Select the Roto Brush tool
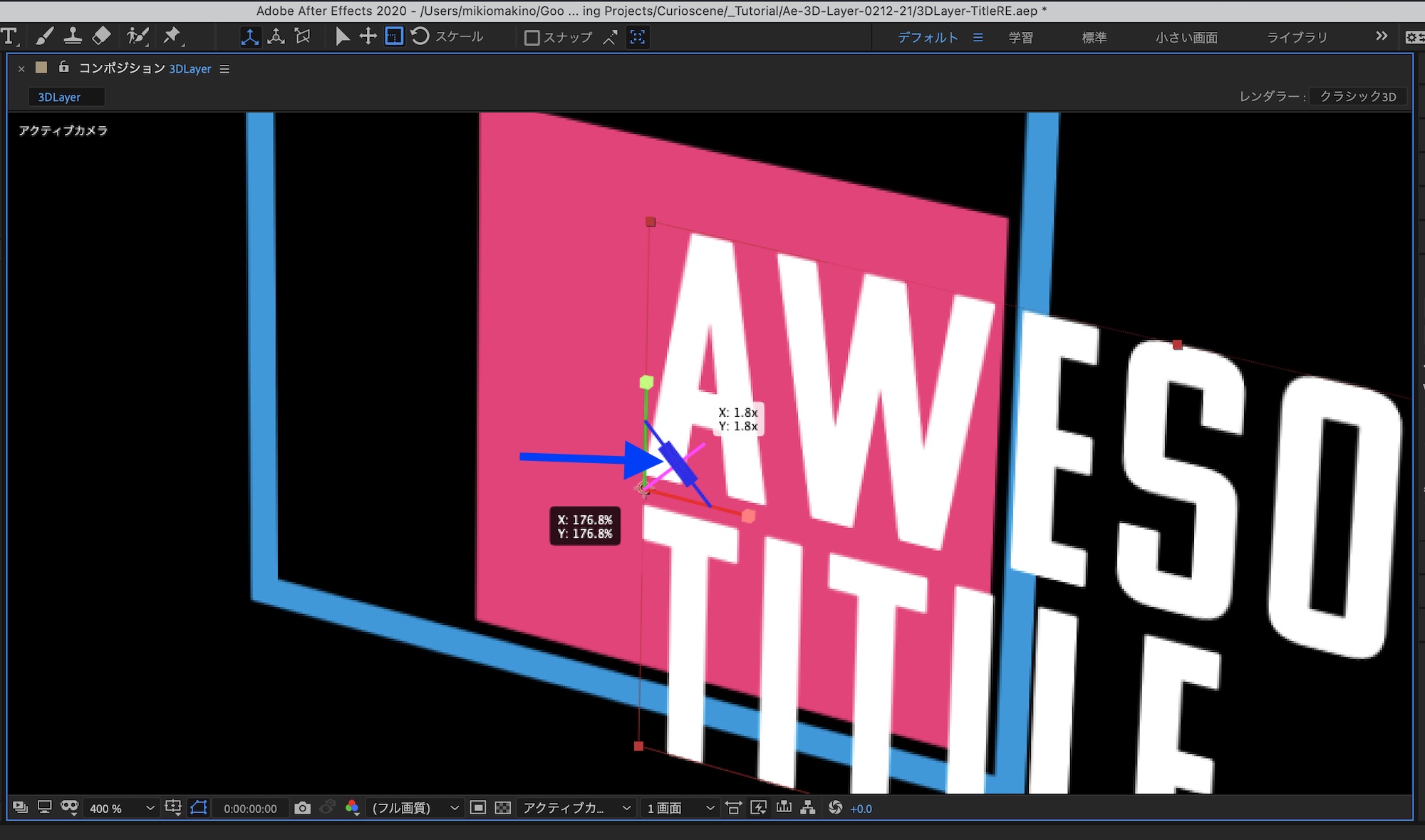 (x=138, y=36)
